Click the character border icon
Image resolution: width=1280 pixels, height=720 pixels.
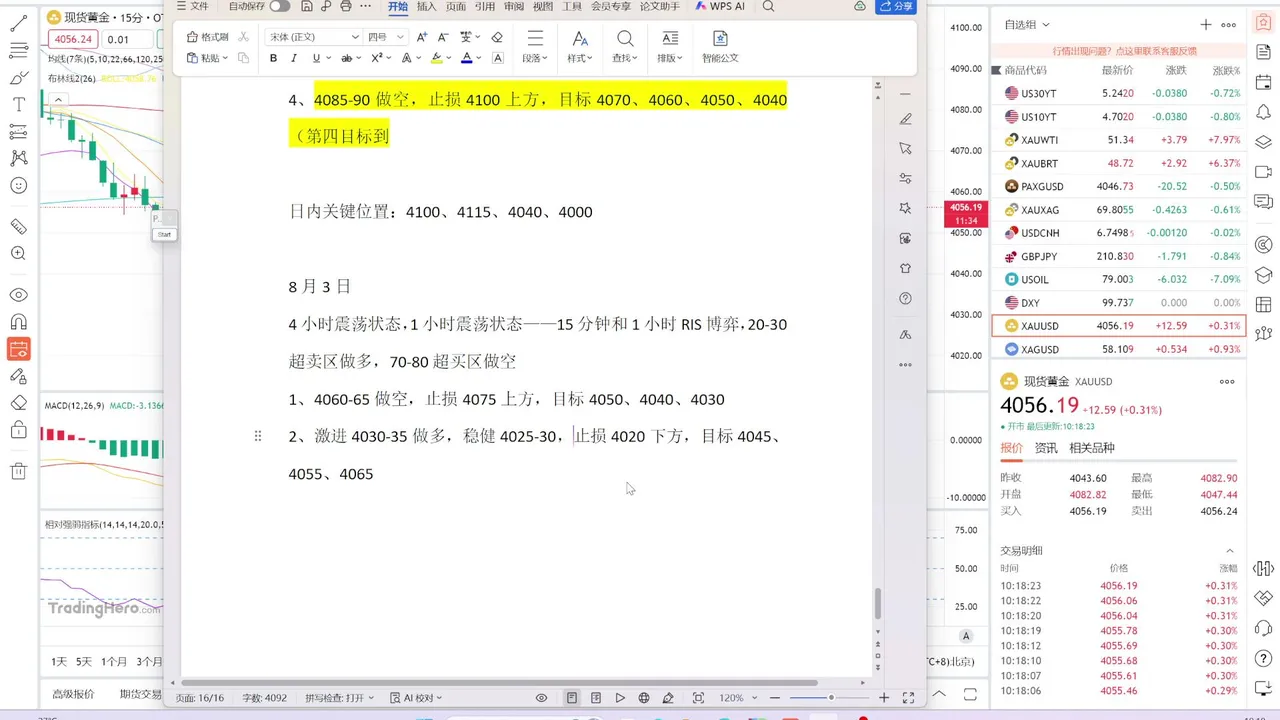pos(498,58)
